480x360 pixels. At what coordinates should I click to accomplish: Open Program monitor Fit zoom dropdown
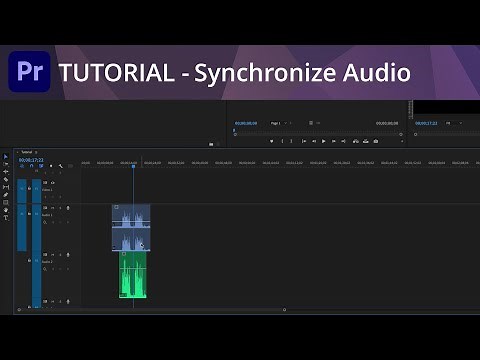454,123
